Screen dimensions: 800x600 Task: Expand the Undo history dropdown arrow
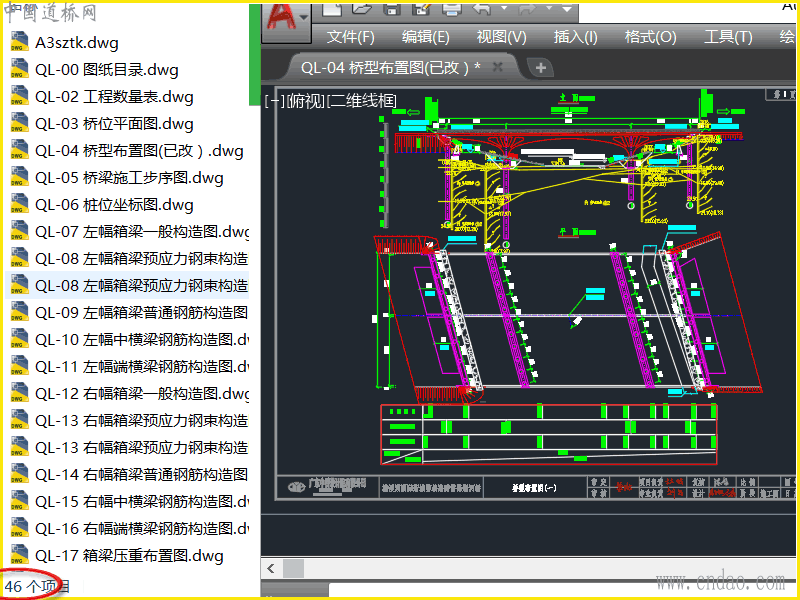pos(504,9)
